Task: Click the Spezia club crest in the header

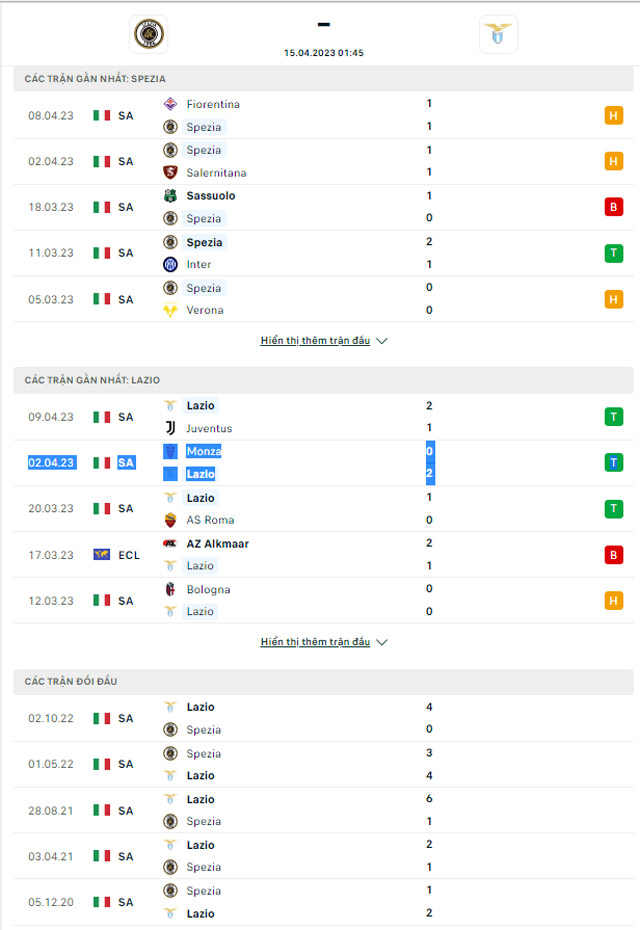Action: pyautogui.click(x=148, y=34)
